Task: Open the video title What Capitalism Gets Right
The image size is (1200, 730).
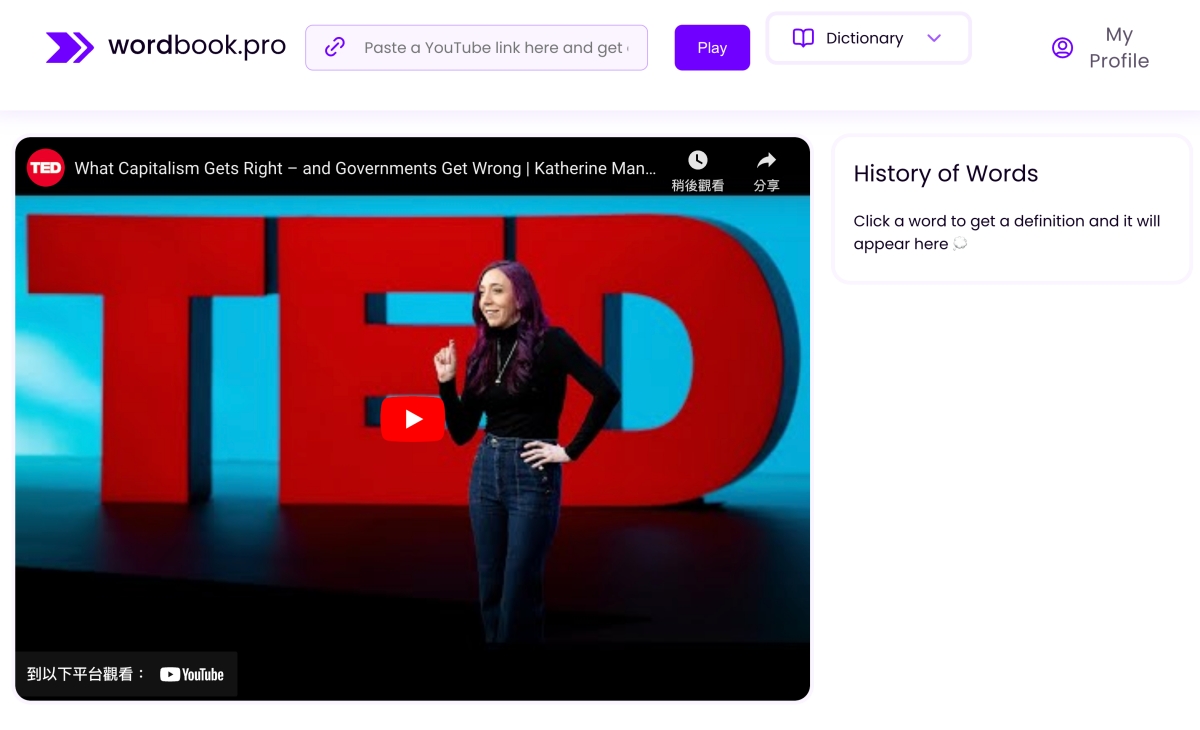Action: pyautogui.click(x=365, y=168)
